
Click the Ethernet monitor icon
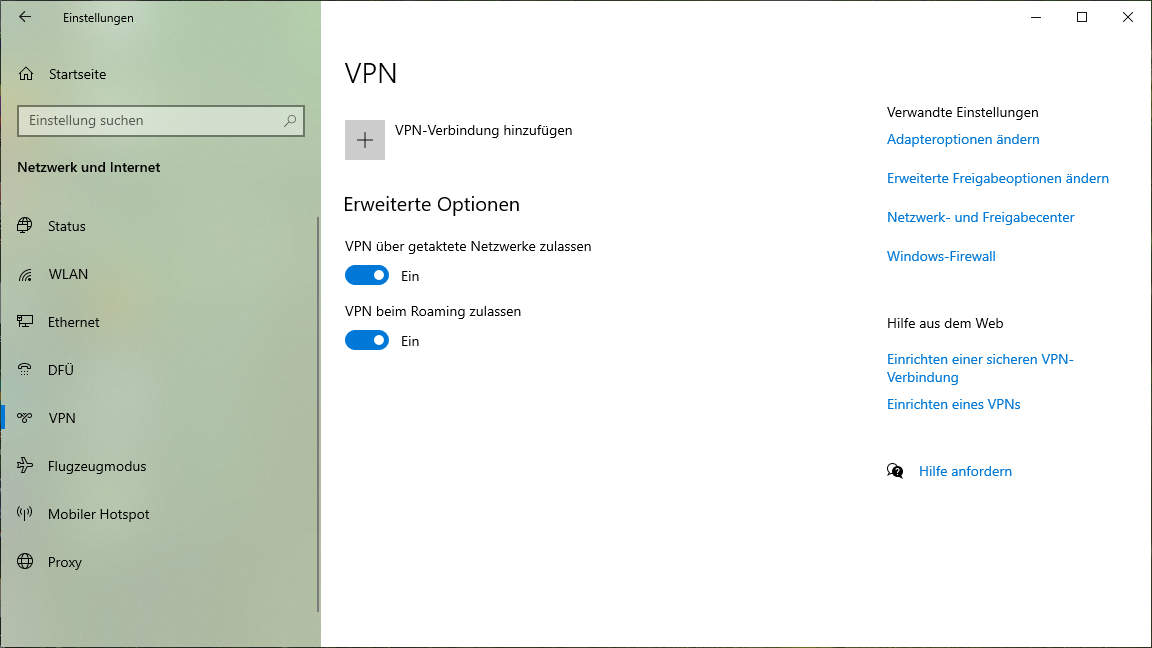coord(26,322)
